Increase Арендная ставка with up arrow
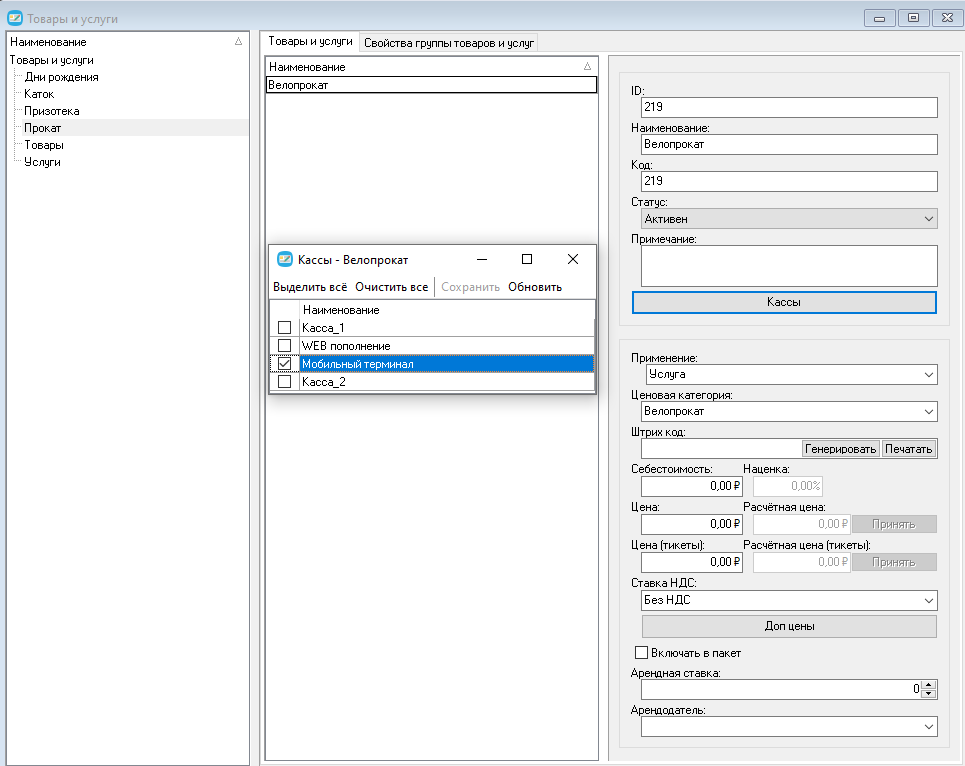 [929, 685]
